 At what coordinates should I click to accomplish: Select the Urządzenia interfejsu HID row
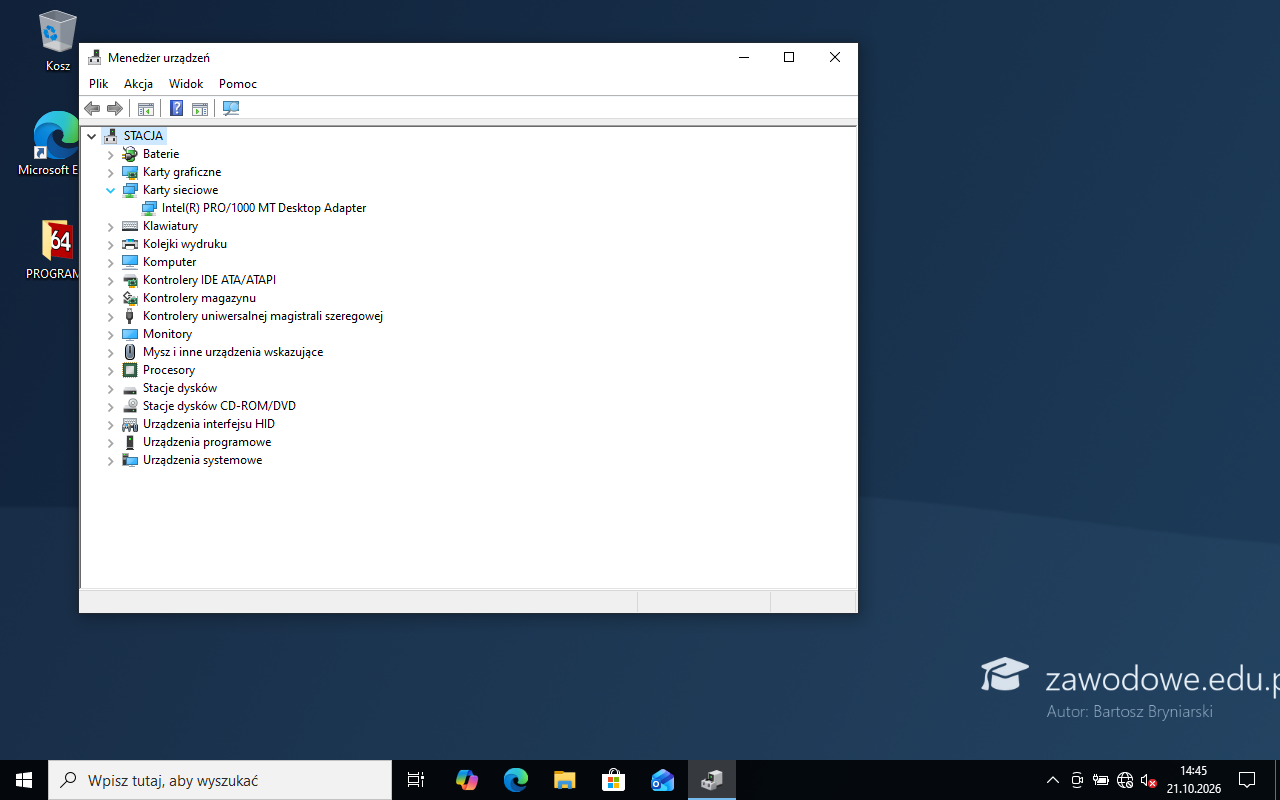pyautogui.click(x=209, y=424)
